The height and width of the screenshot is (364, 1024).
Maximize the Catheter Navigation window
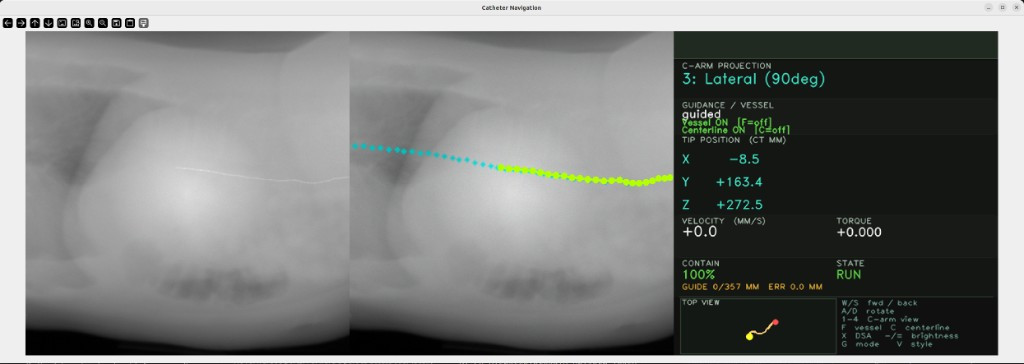click(1002, 8)
